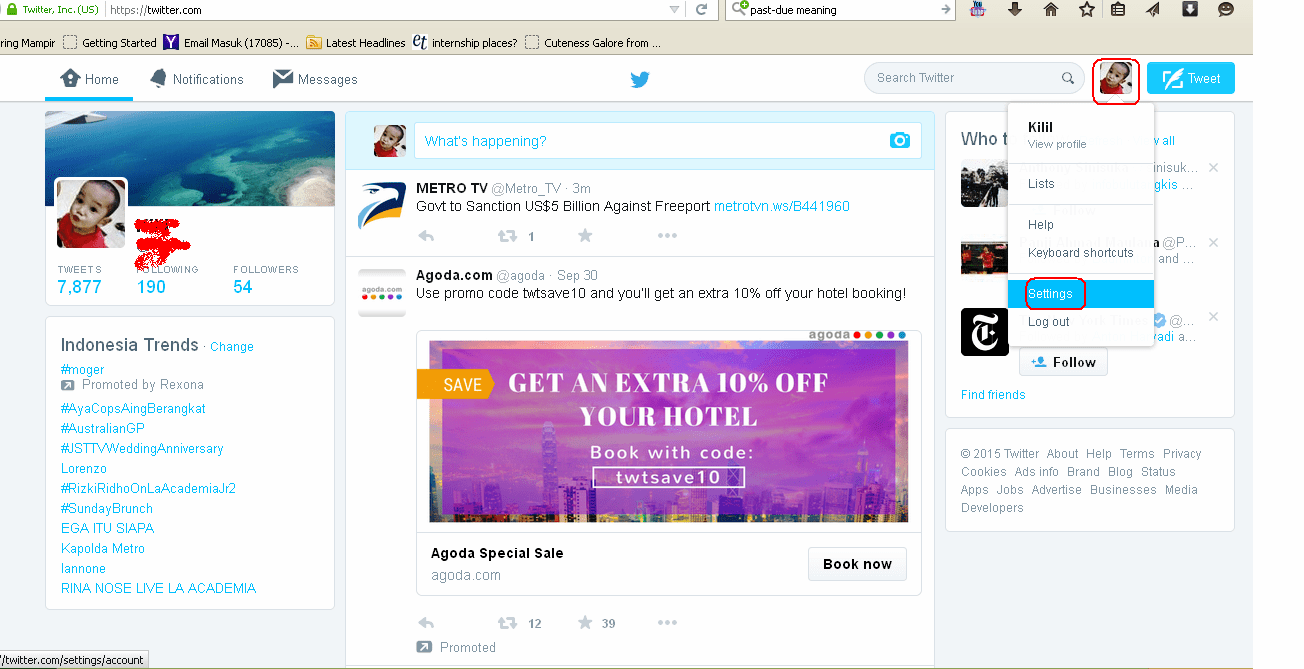This screenshot has width=1304, height=669.
Task: Open the Find friends link
Action: click(x=993, y=395)
